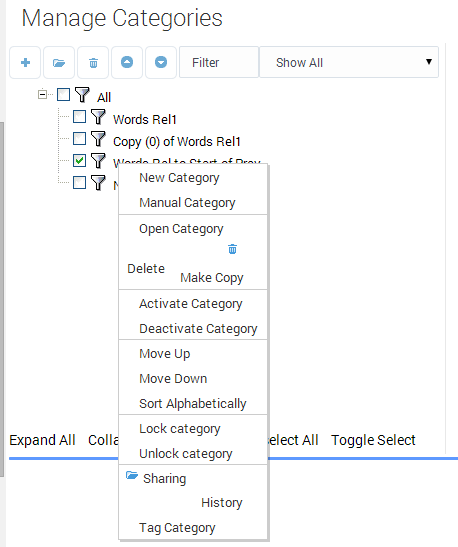Select Copy (0) of Words Rel1 item
The image size is (458, 547).
[177, 142]
